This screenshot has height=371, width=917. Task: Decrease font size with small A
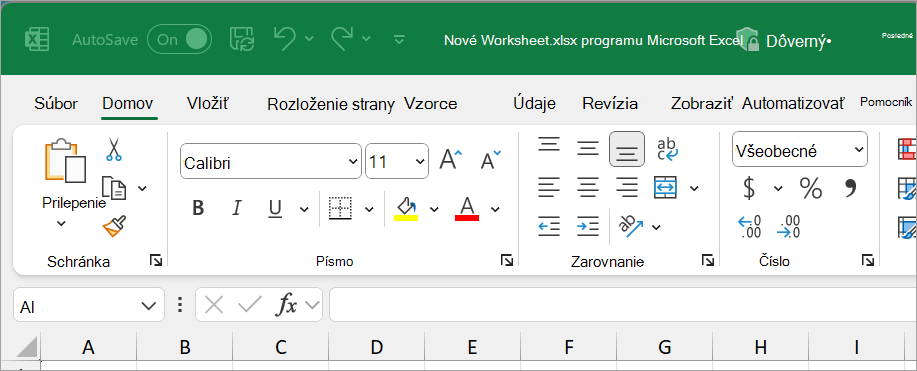tap(491, 159)
